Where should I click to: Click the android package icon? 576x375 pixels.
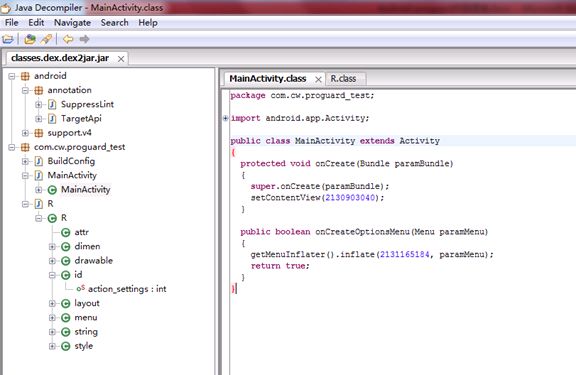click(x=25, y=76)
